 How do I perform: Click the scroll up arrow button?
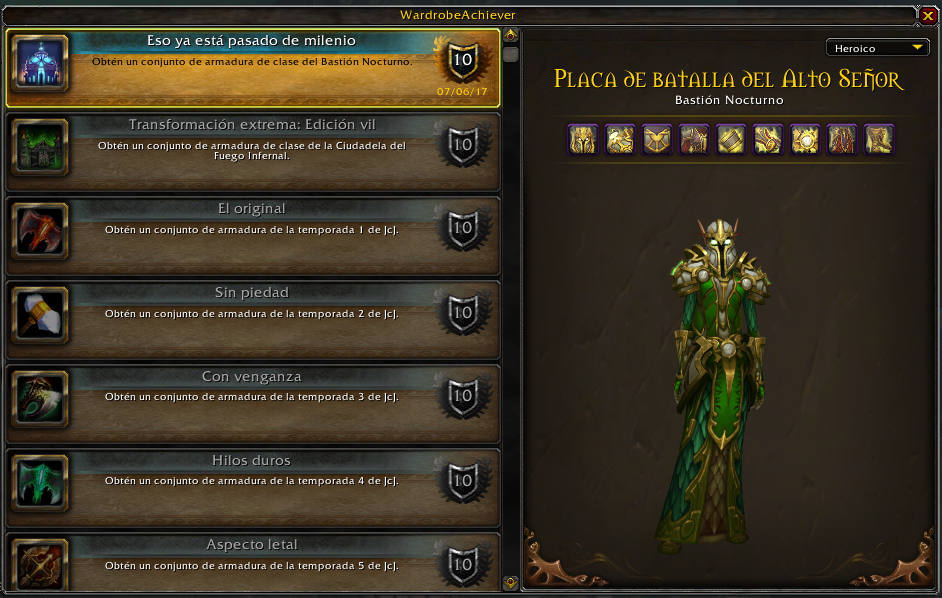pyautogui.click(x=511, y=35)
